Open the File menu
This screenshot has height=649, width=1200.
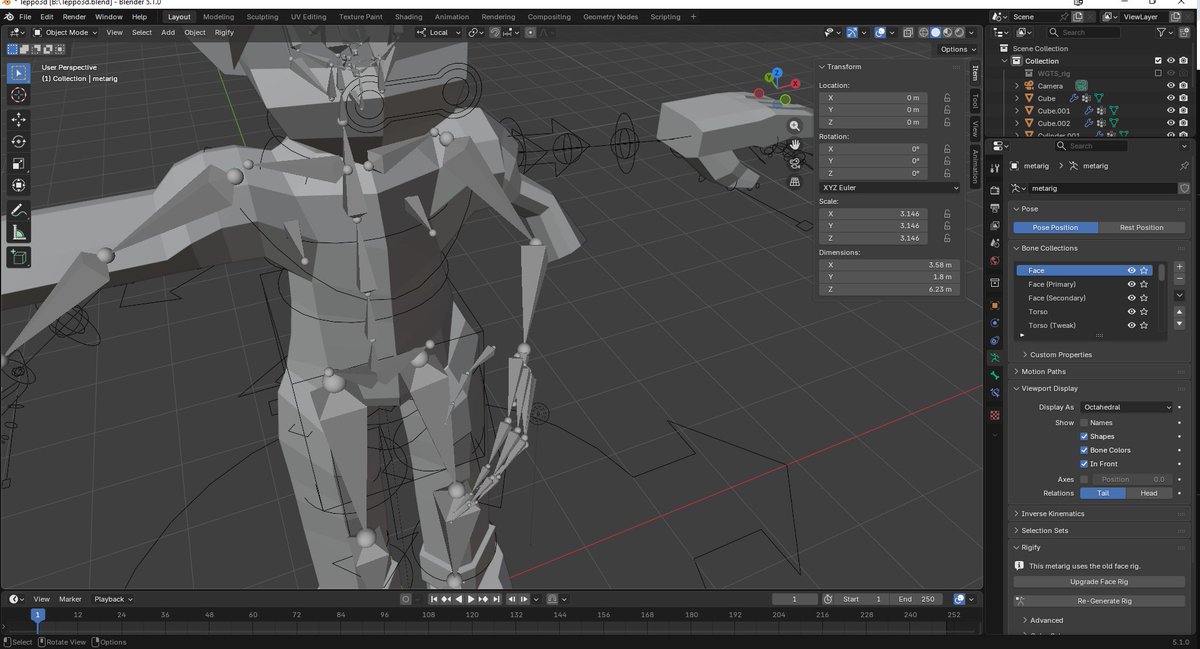pyautogui.click(x=25, y=17)
